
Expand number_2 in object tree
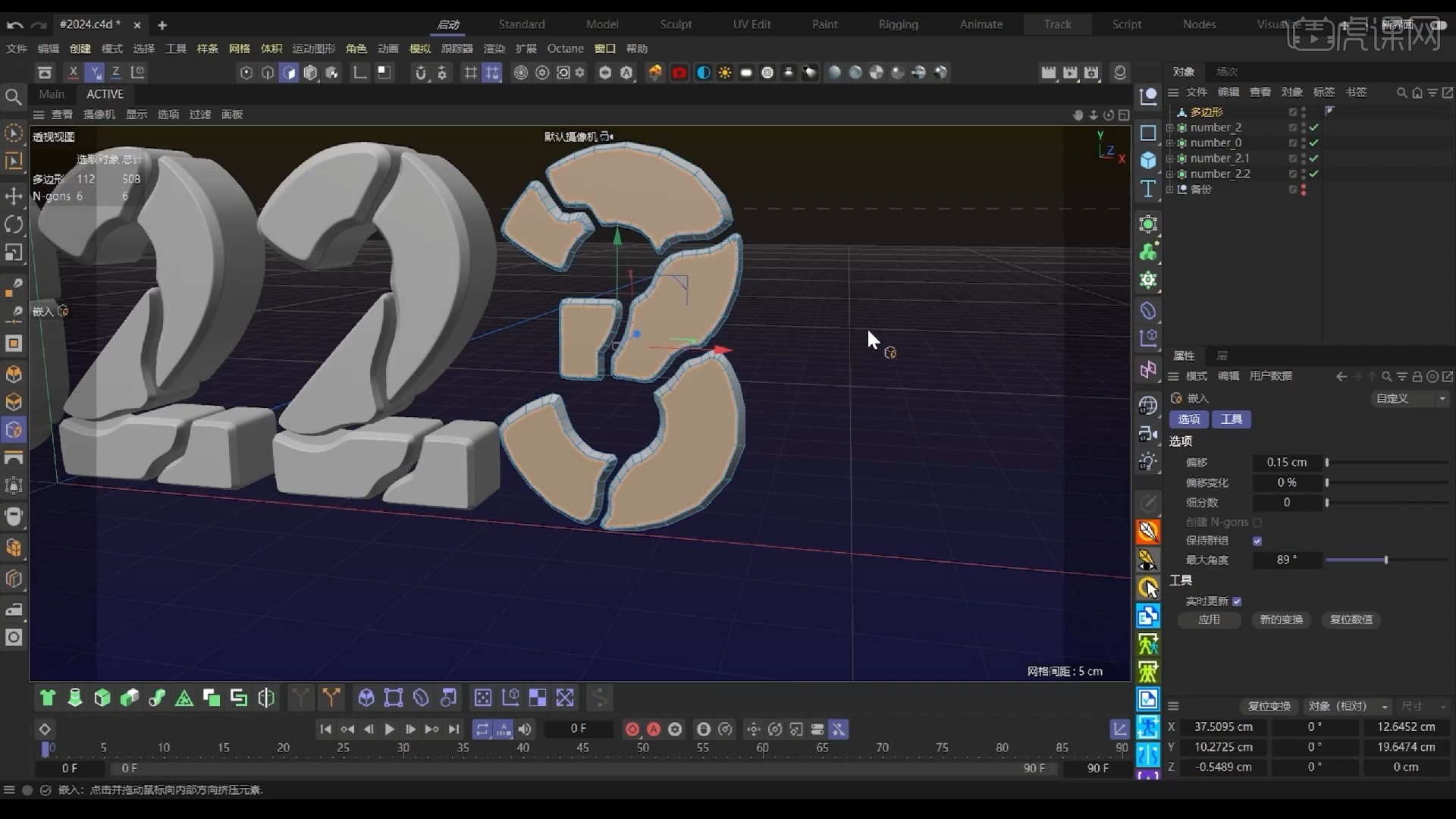click(1169, 127)
